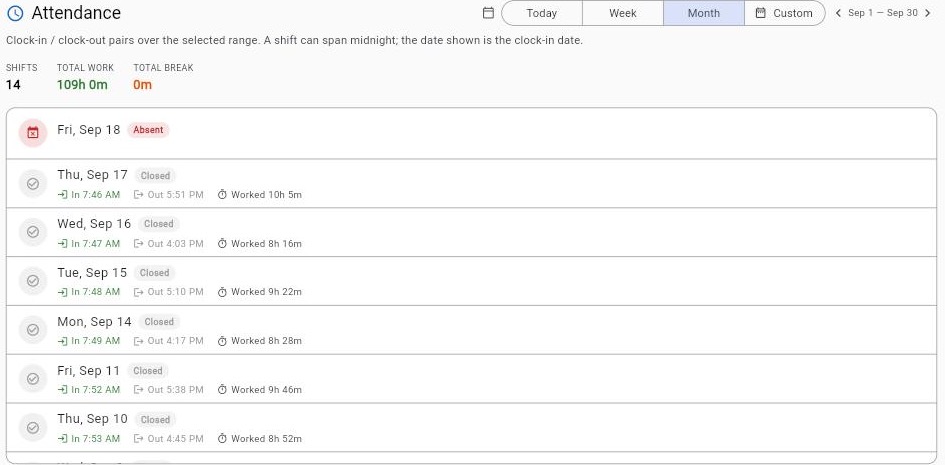
Task: Switch to the Week range tab
Action: pyautogui.click(x=623, y=13)
